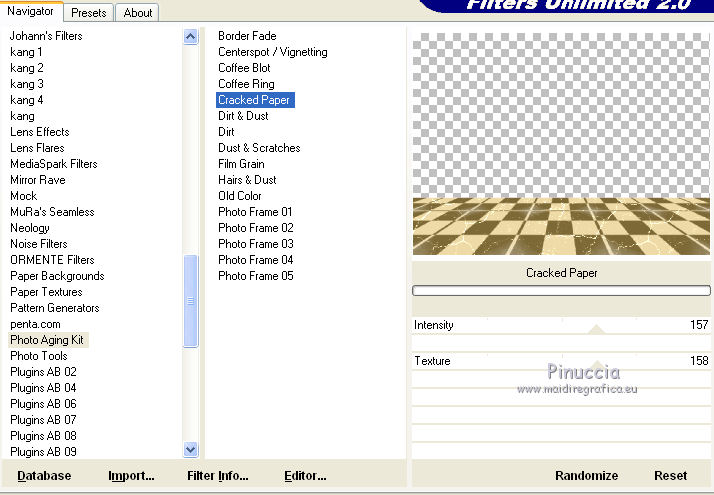Choose the Photo Frame 05 filter
Image resolution: width=714 pixels, height=495 pixels.
coord(255,276)
